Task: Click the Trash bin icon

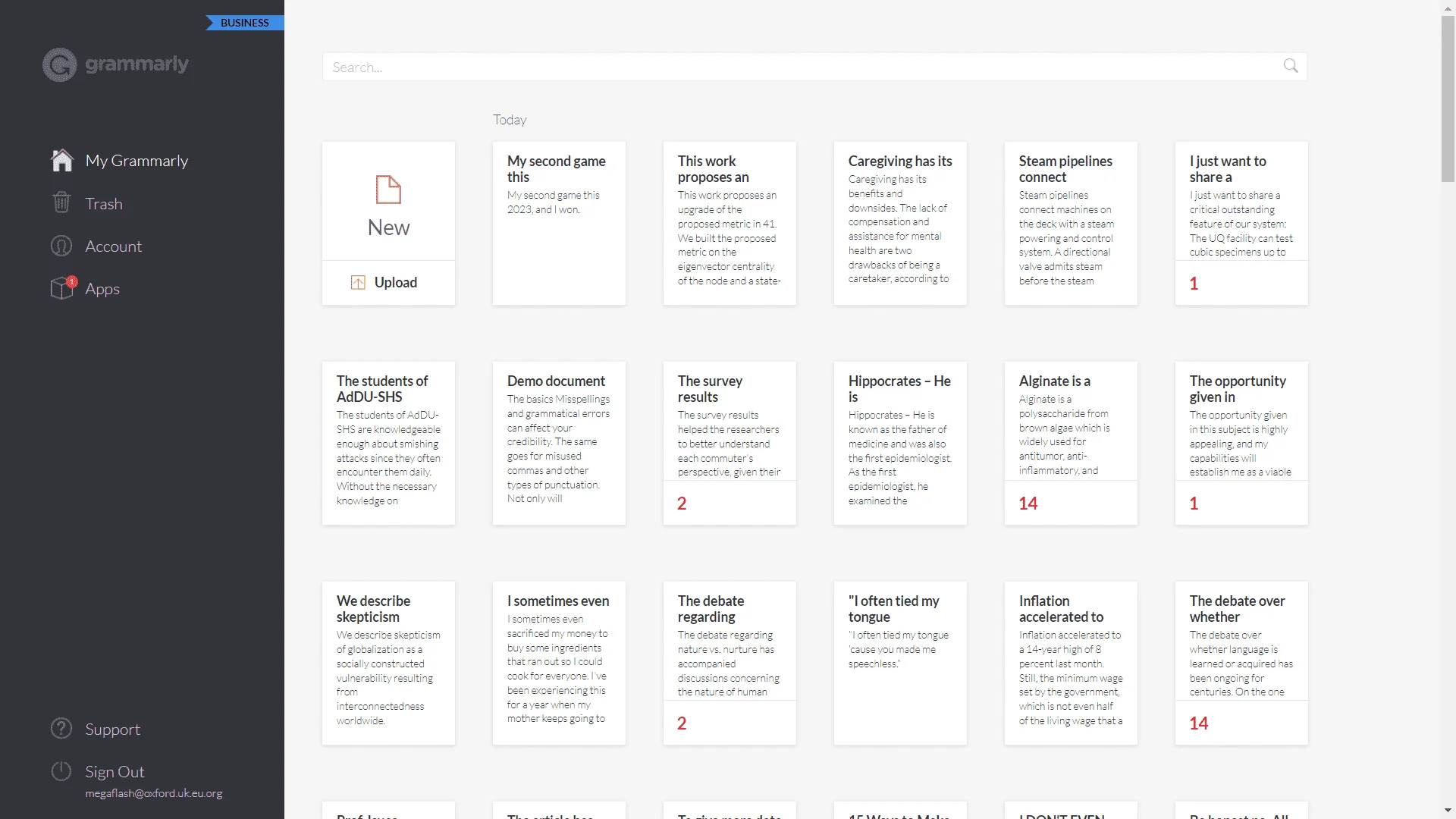Action: point(61,202)
